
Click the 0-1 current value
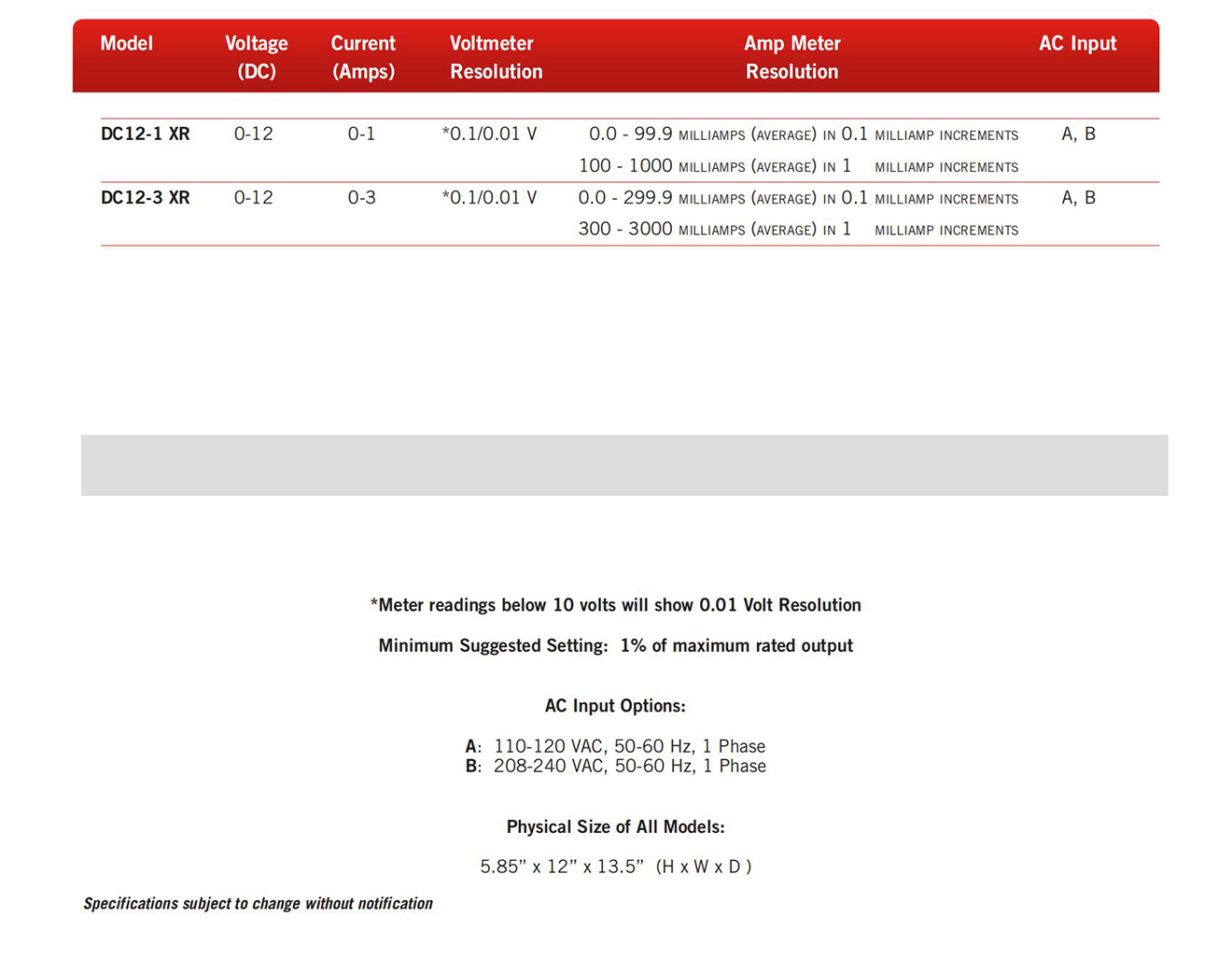(x=361, y=134)
